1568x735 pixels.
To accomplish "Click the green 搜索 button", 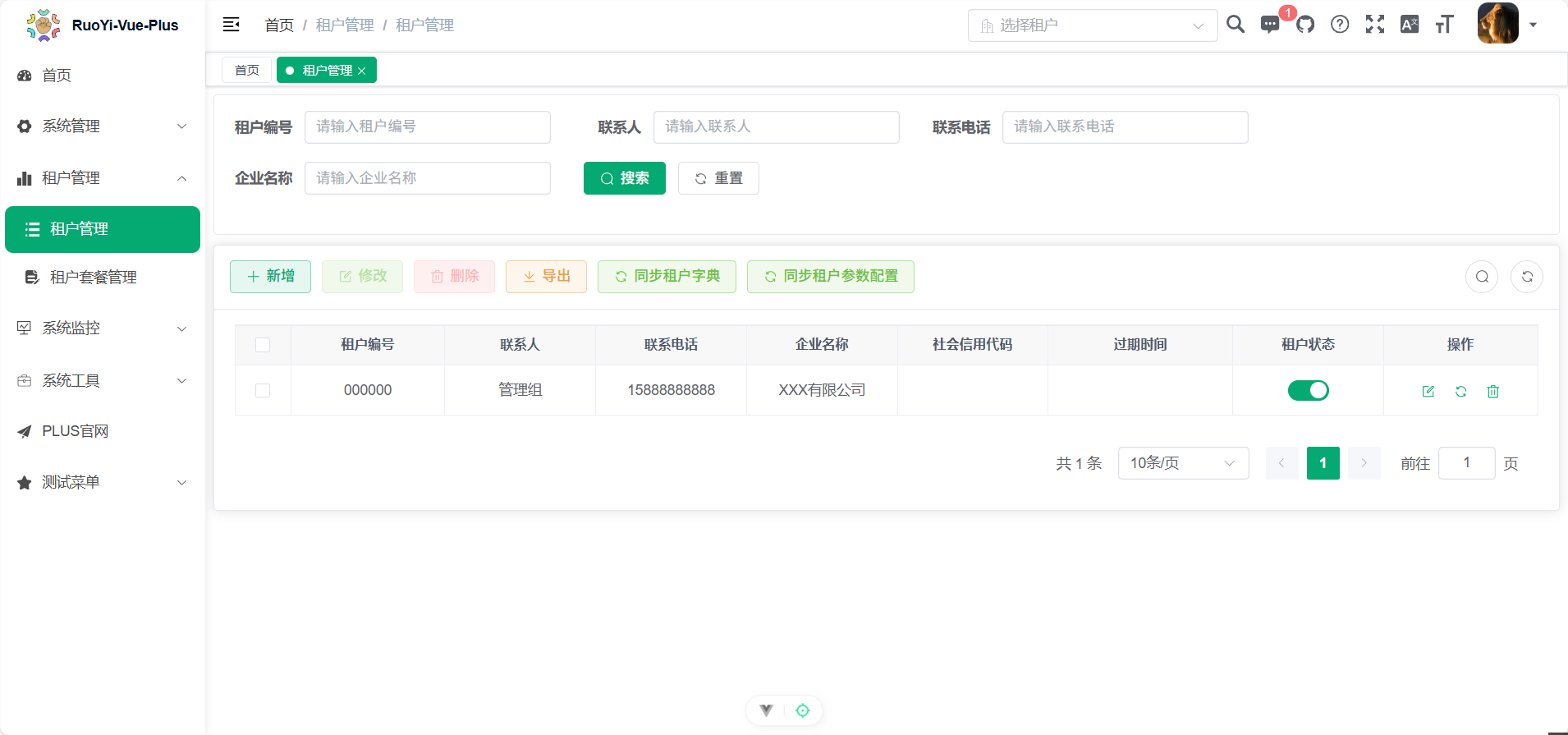I will point(624,178).
